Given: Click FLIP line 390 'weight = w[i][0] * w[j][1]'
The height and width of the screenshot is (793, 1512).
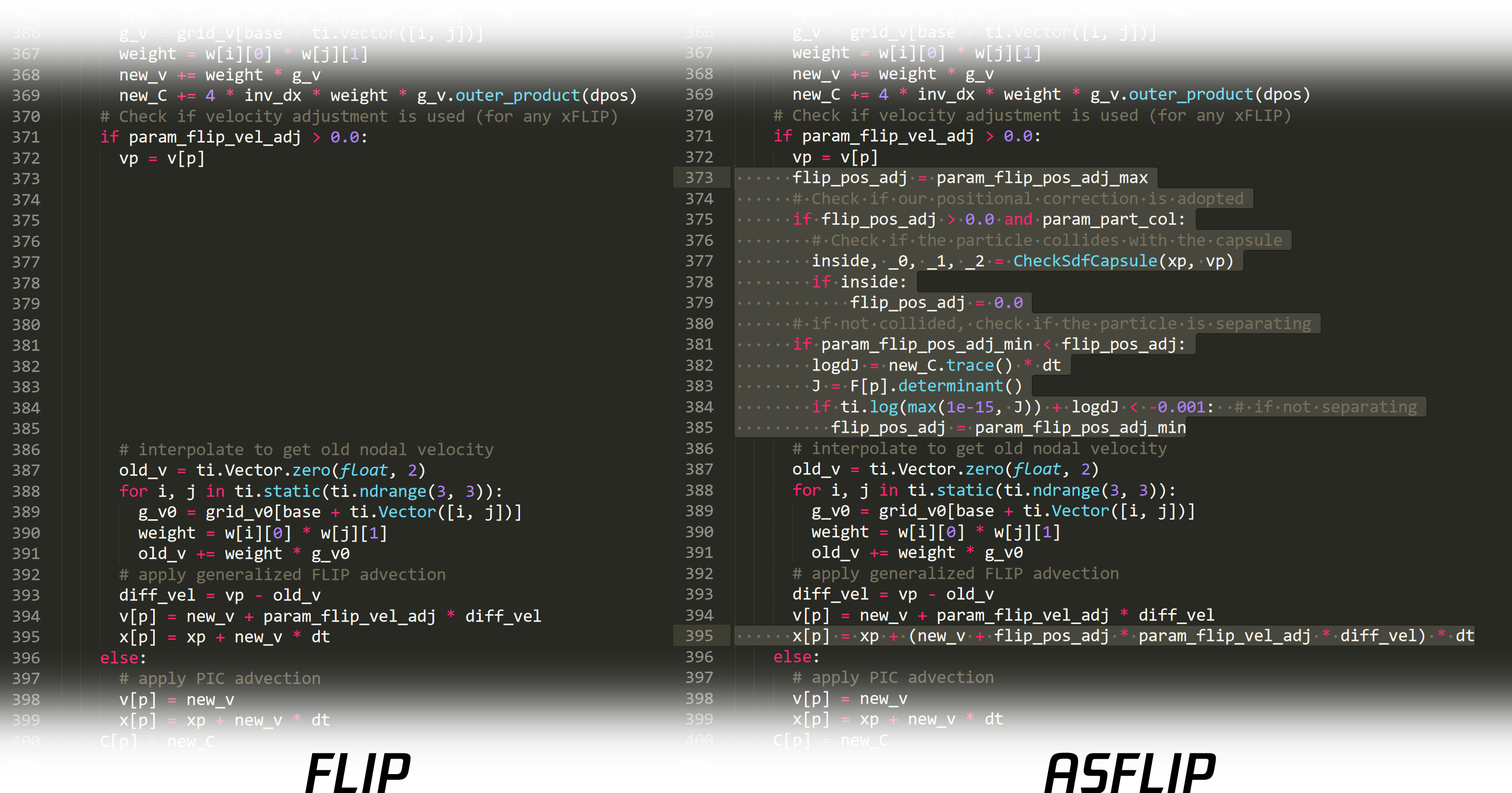Looking at the screenshot, I should [x=263, y=533].
